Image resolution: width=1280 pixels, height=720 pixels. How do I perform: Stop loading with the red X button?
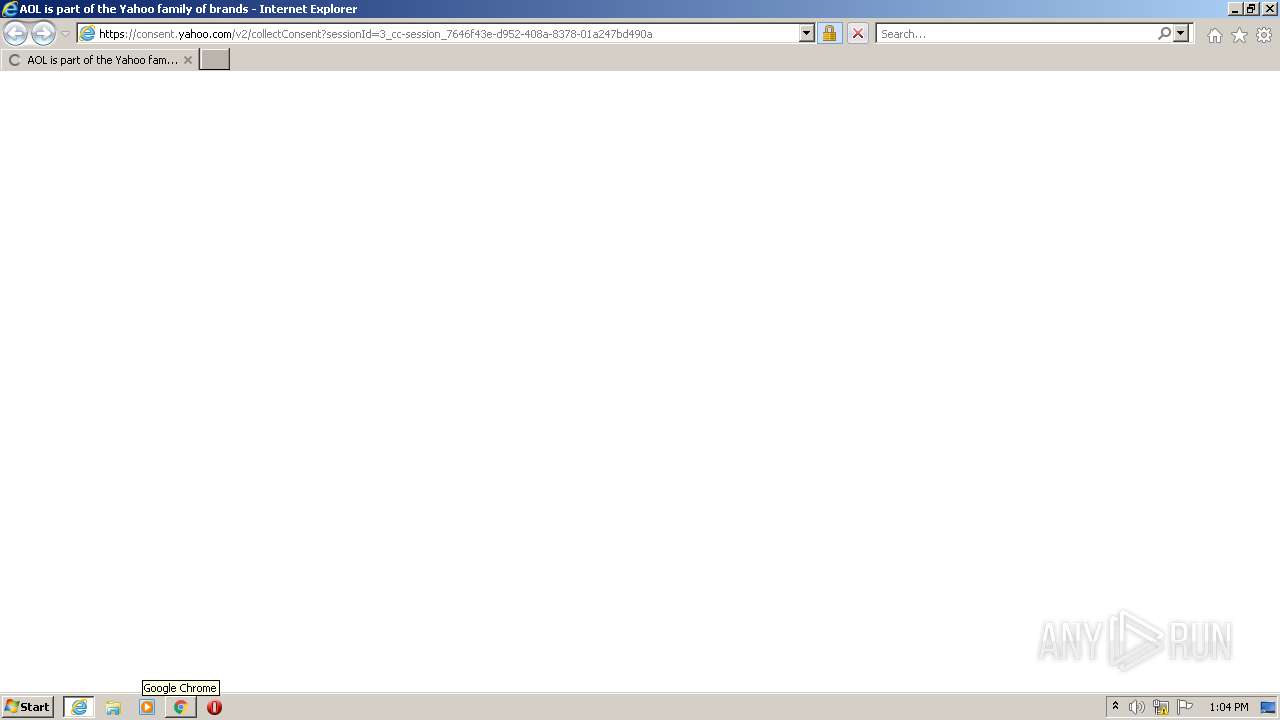click(x=857, y=34)
